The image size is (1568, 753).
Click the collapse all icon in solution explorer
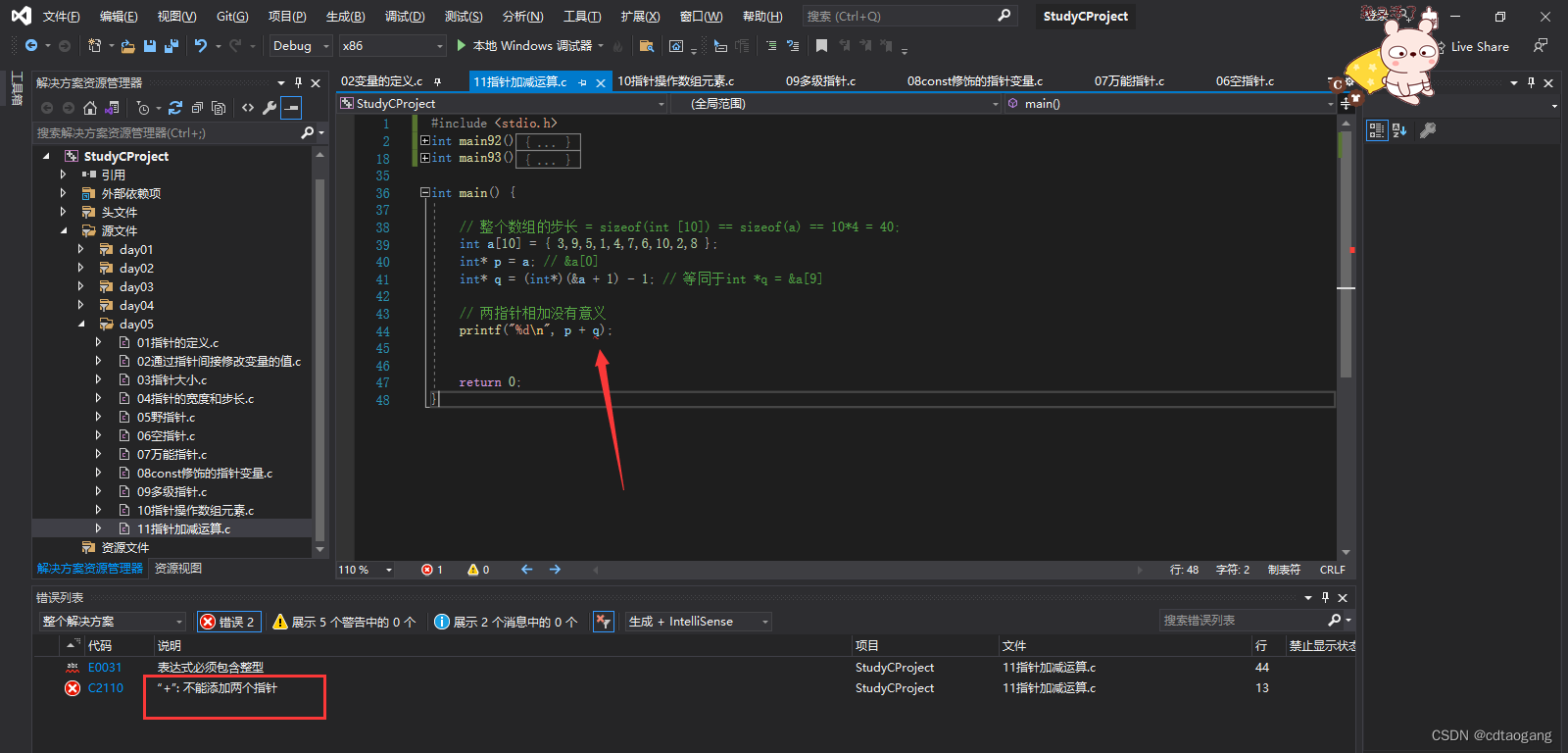point(197,108)
